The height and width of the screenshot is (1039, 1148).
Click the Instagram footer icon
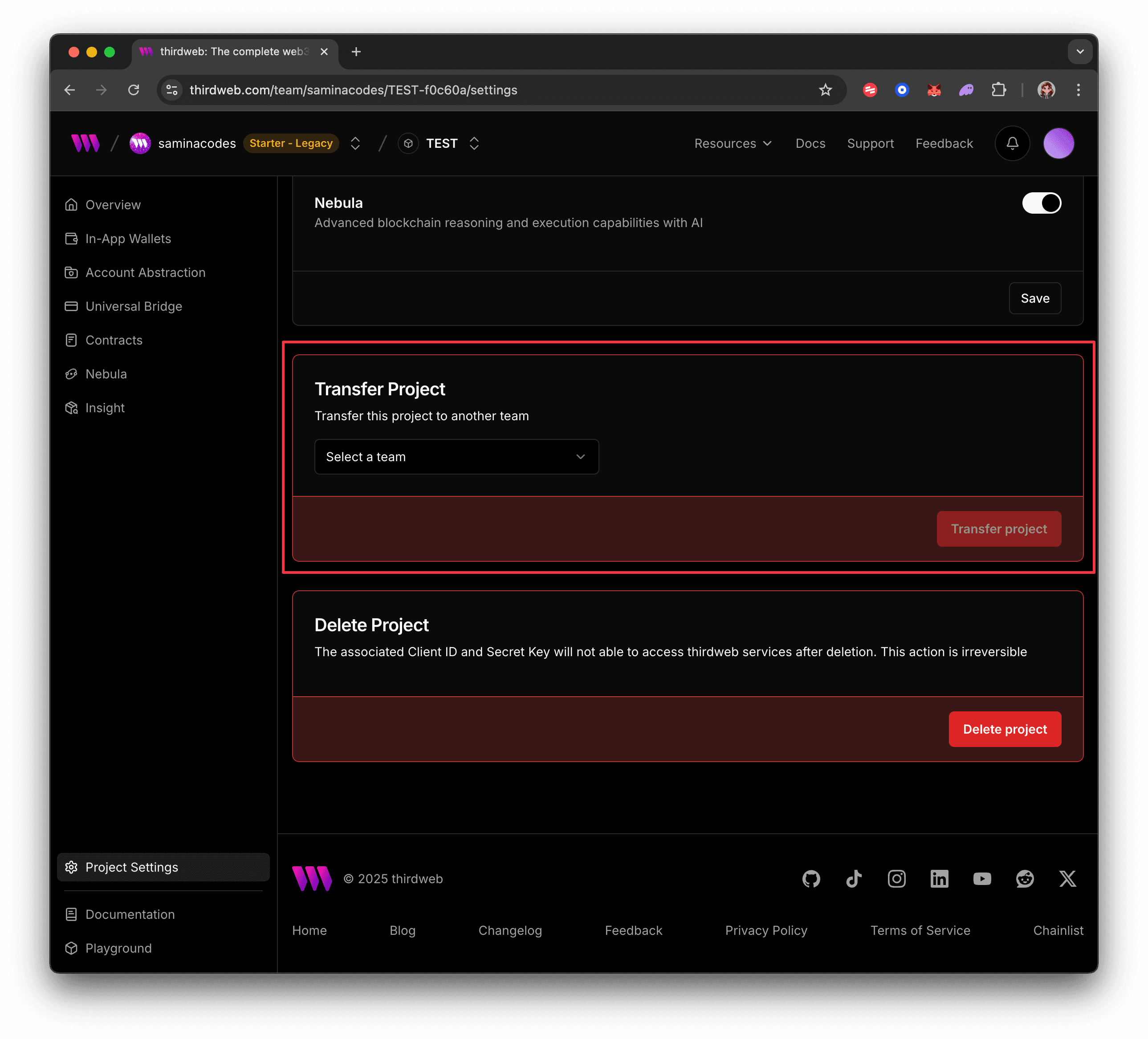click(896, 878)
